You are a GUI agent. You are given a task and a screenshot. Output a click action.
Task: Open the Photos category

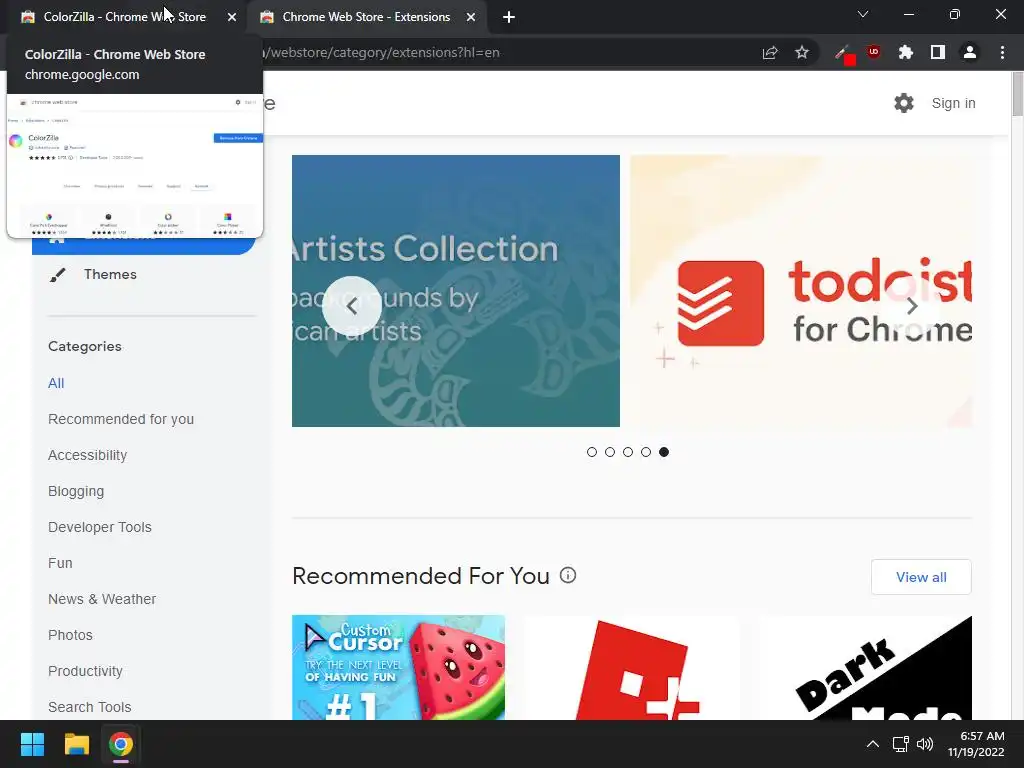[71, 635]
